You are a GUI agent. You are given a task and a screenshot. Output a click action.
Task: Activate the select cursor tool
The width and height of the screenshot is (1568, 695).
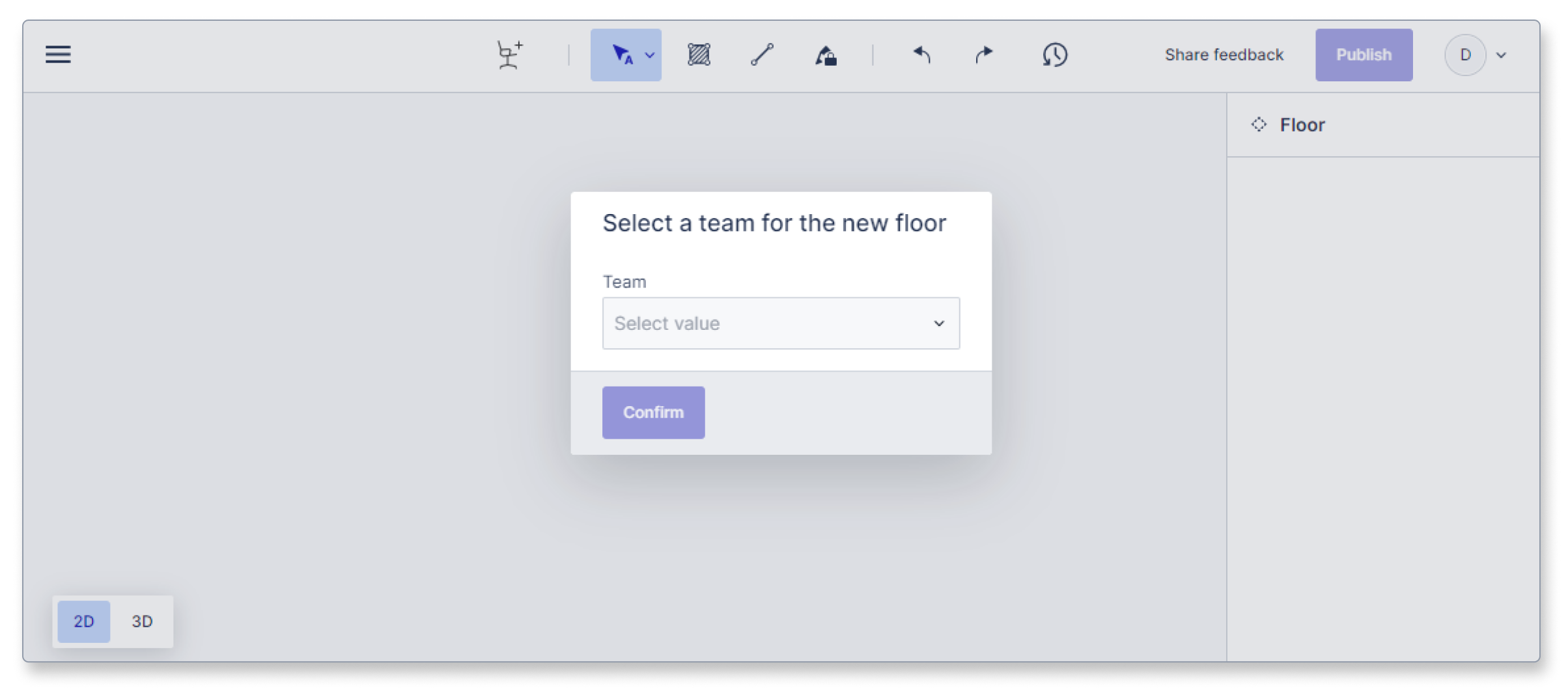(622, 55)
